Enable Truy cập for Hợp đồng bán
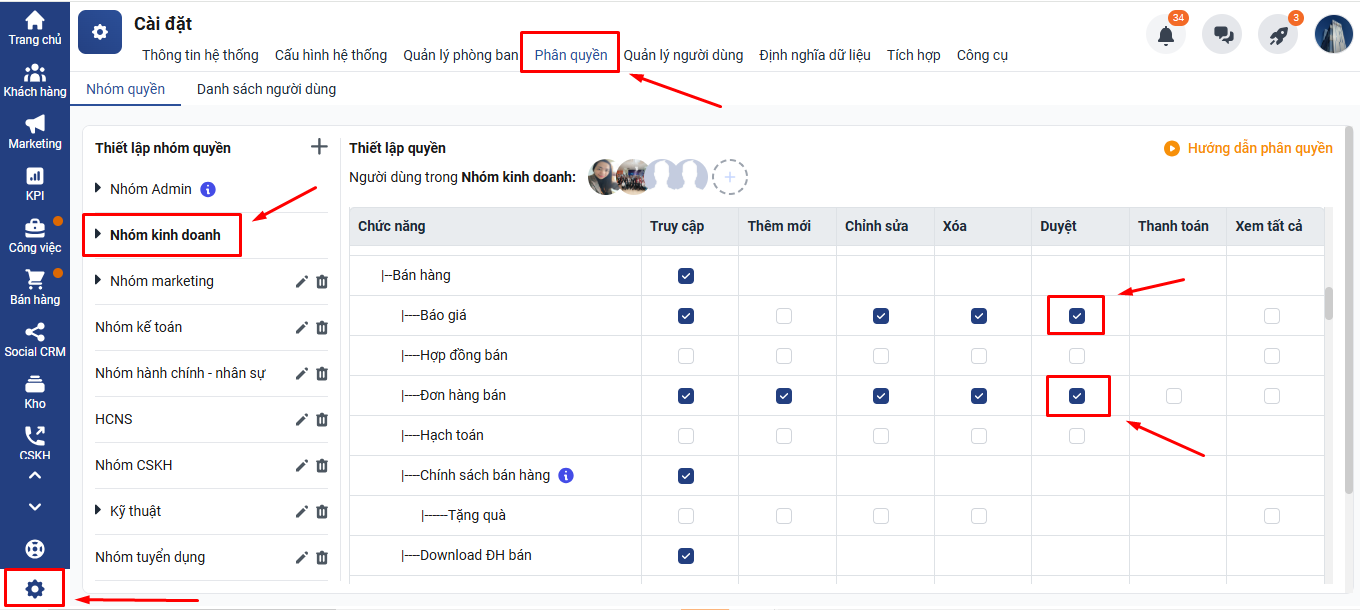The height and width of the screenshot is (610, 1360). (x=685, y=356)
